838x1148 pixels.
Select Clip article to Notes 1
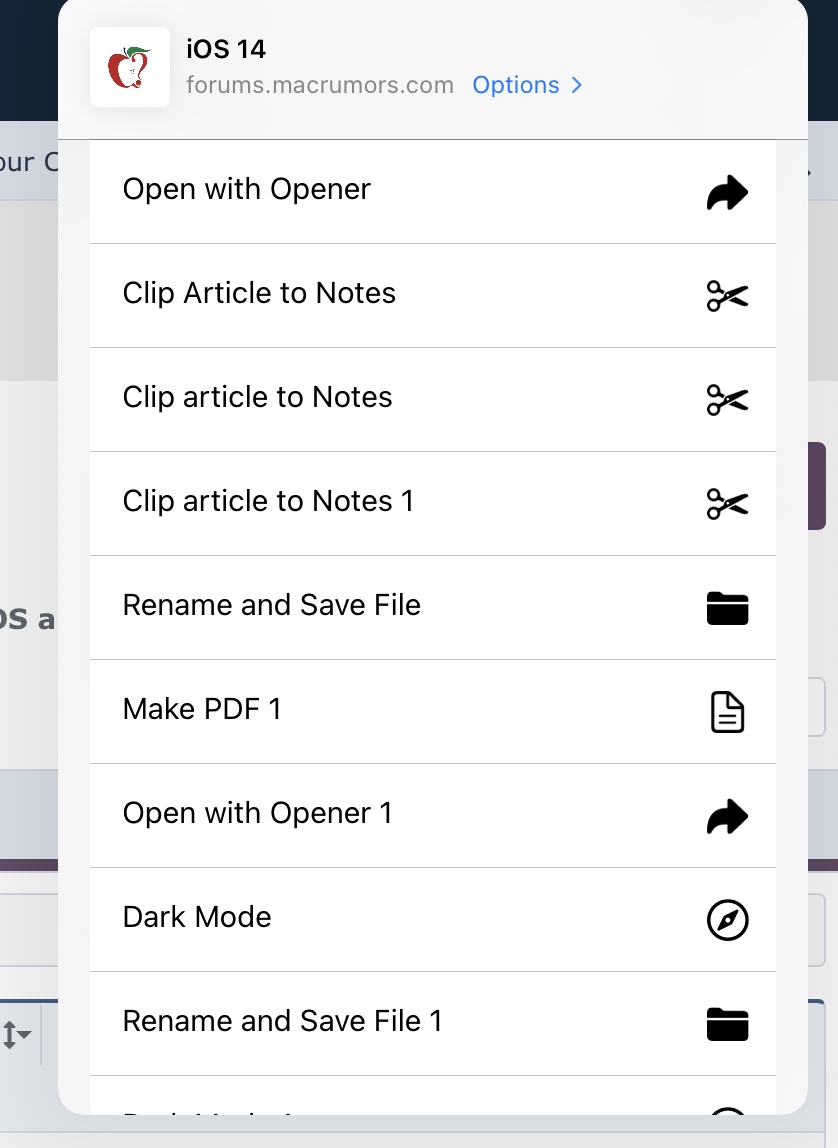coord(433,504)
